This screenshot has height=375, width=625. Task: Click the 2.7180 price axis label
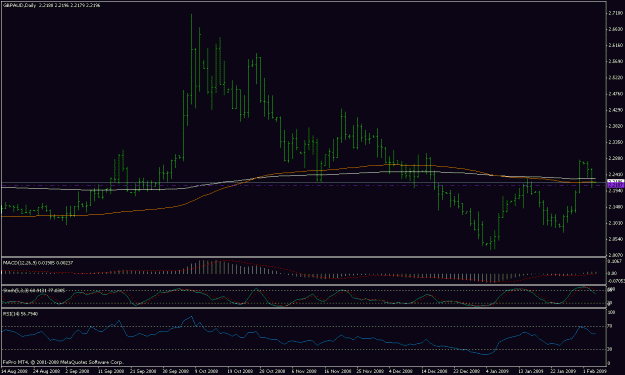coord(615,13)
